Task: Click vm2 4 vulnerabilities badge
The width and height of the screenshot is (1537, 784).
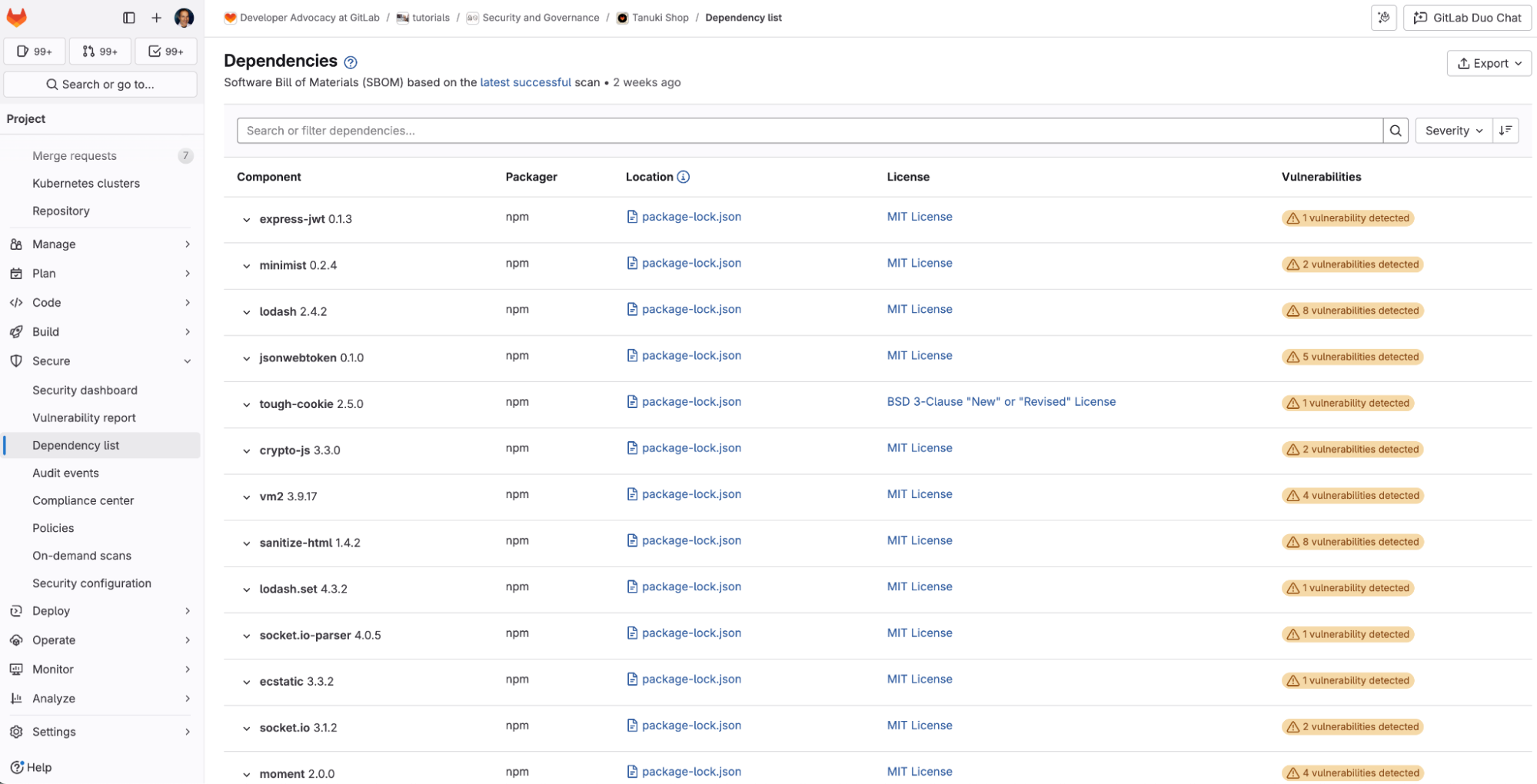Action: point(1352,496)
